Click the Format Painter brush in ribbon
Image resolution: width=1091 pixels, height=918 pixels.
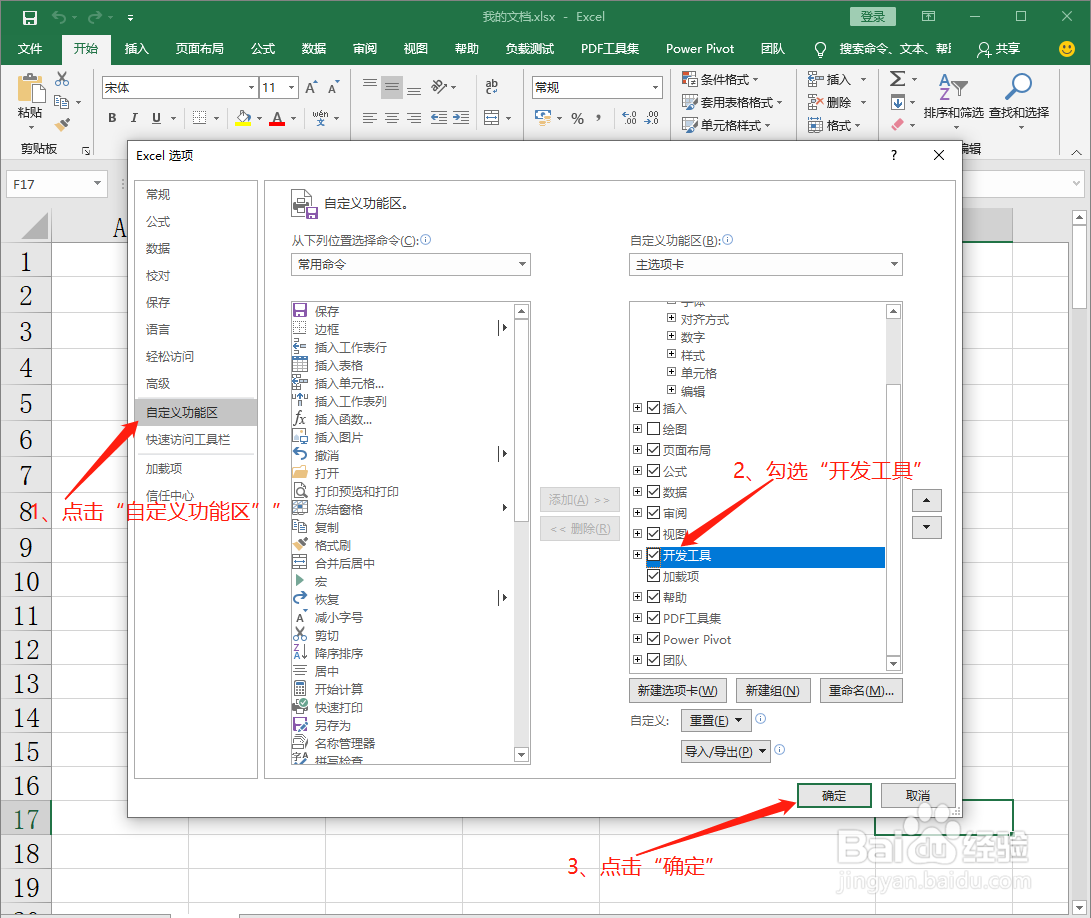pos(62,125)
